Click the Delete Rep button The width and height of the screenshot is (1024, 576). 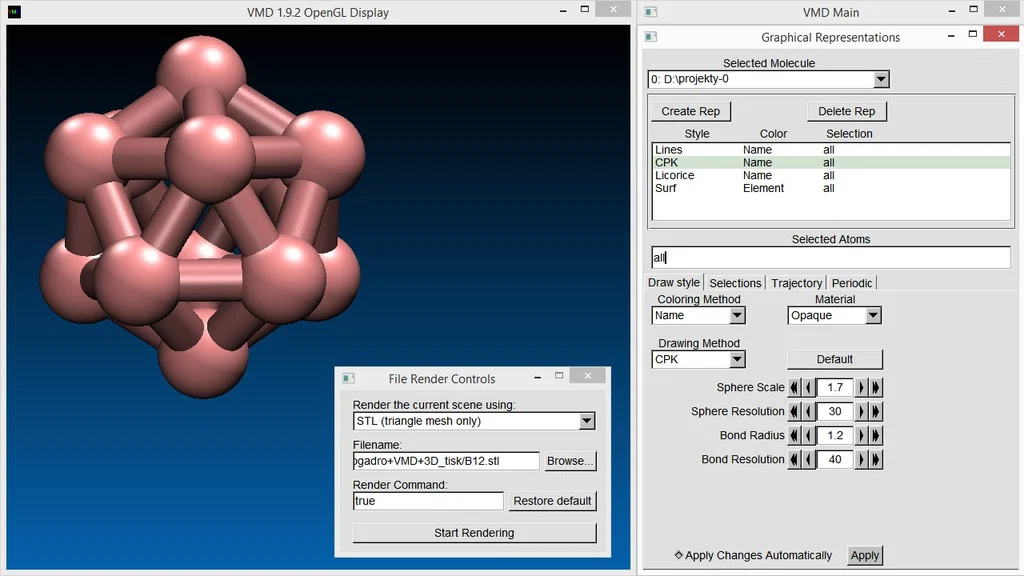pyautogui.click(x=846, y=111)
